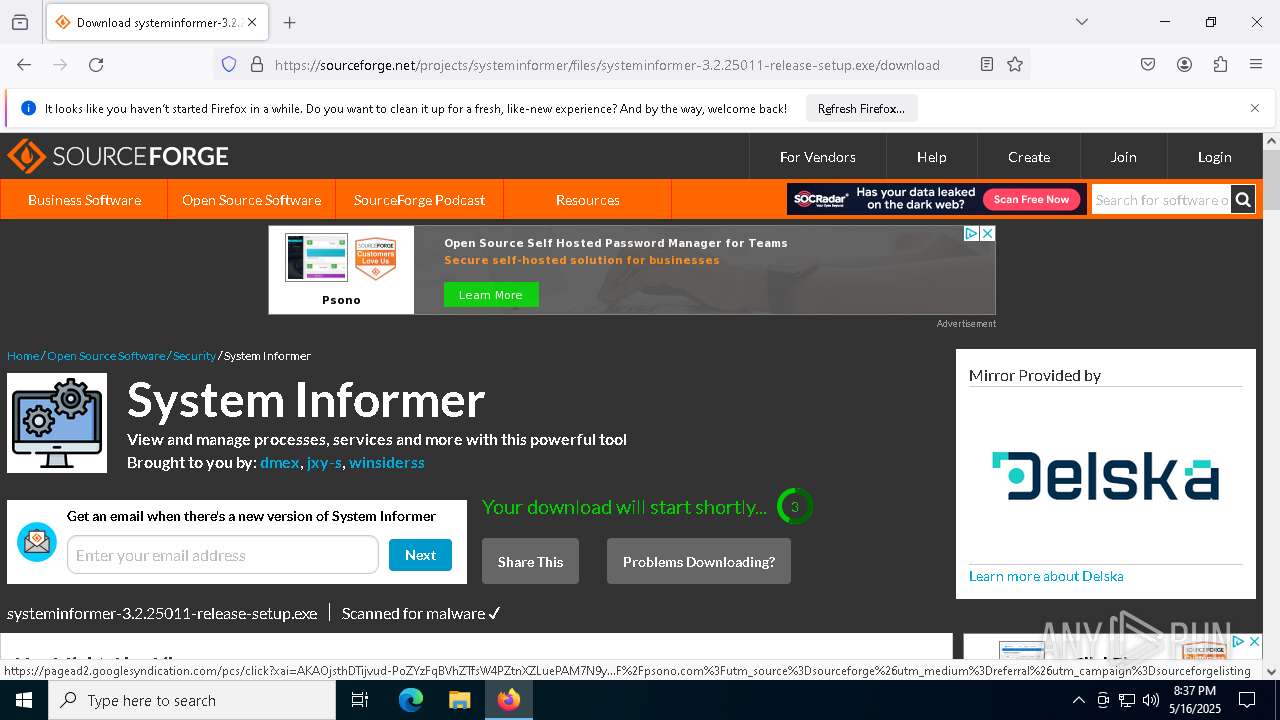Image resolution: width=1280 pixels, height=720 pixels.
Task: Open a new tab with the plus button
Action: (290, 22)
